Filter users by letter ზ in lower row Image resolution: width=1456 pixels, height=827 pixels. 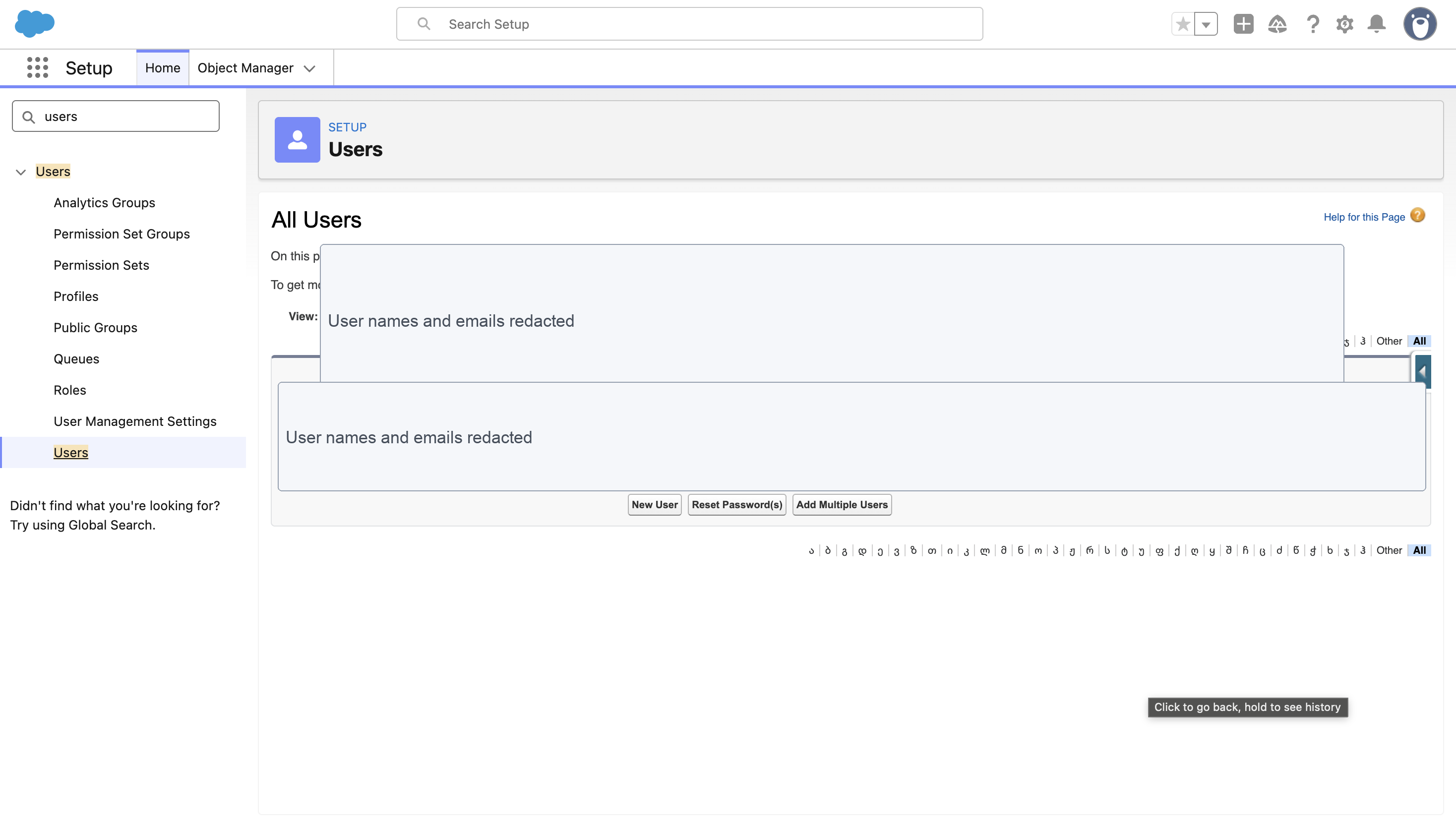click(x=913, y=551)
